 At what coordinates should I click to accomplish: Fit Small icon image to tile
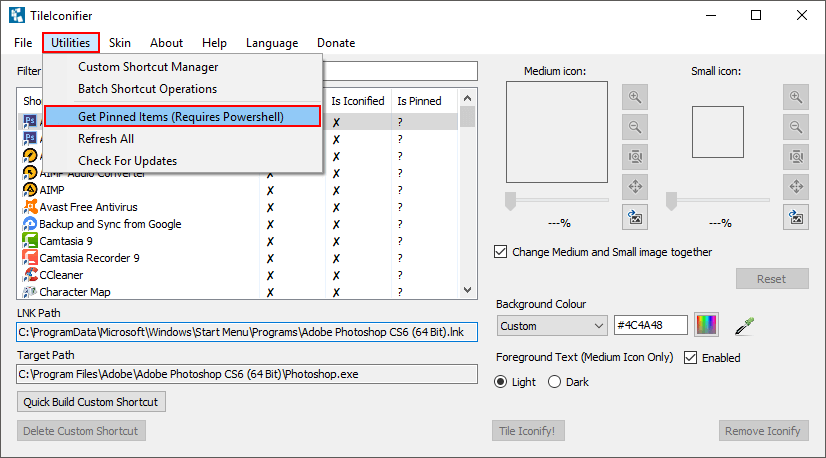click(x=795, y=157)
